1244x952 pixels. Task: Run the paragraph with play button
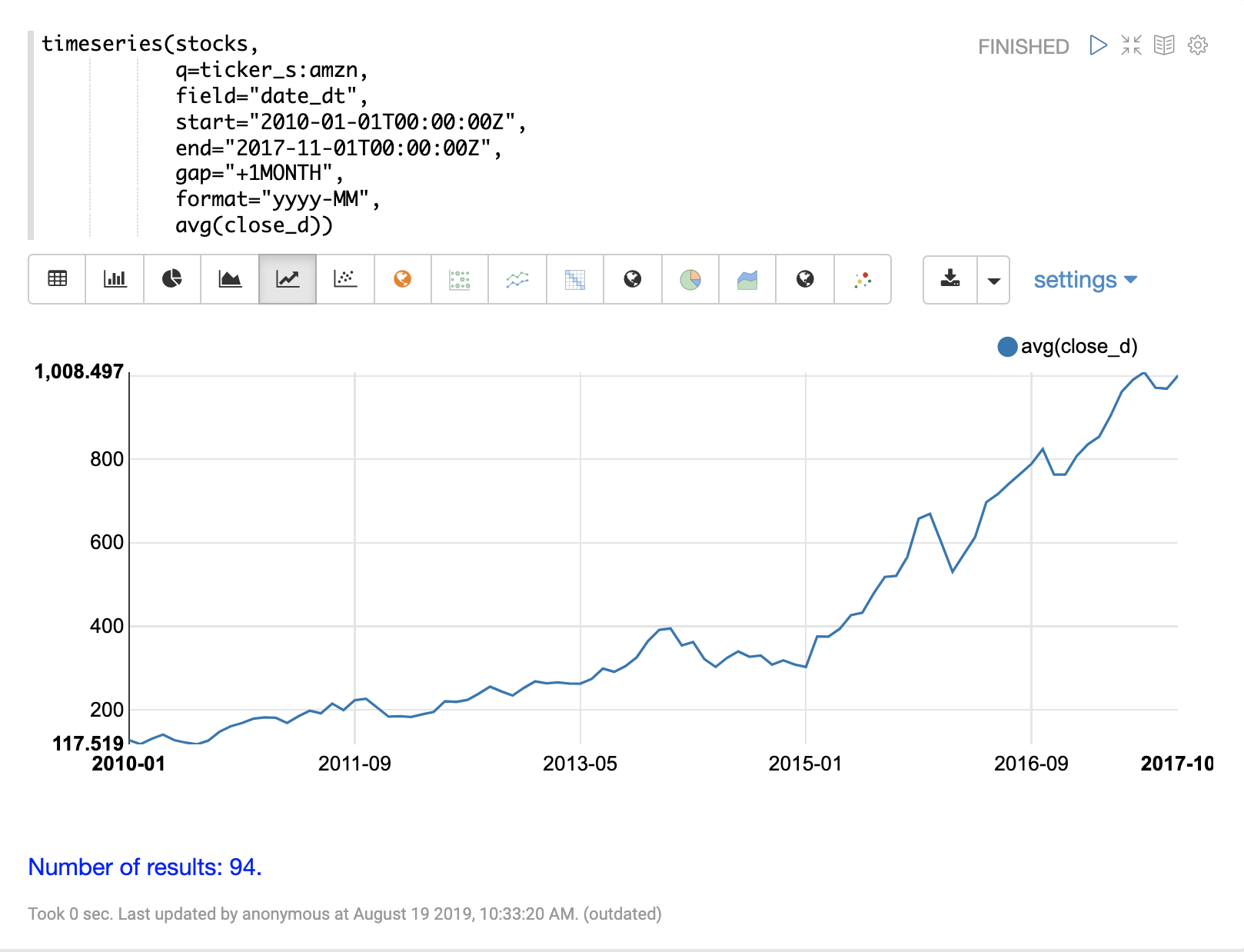tap(1098, 45)
